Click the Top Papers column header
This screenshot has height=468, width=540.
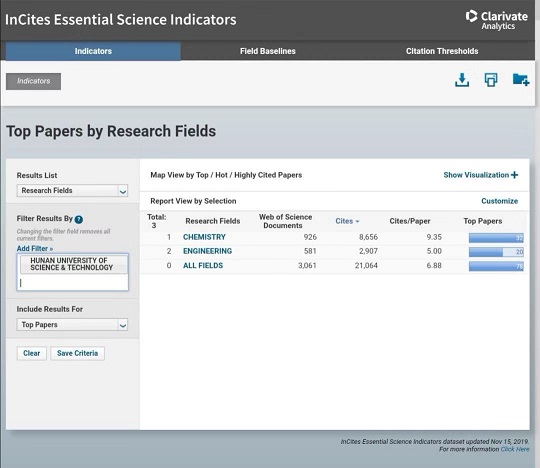pos(482,221)
